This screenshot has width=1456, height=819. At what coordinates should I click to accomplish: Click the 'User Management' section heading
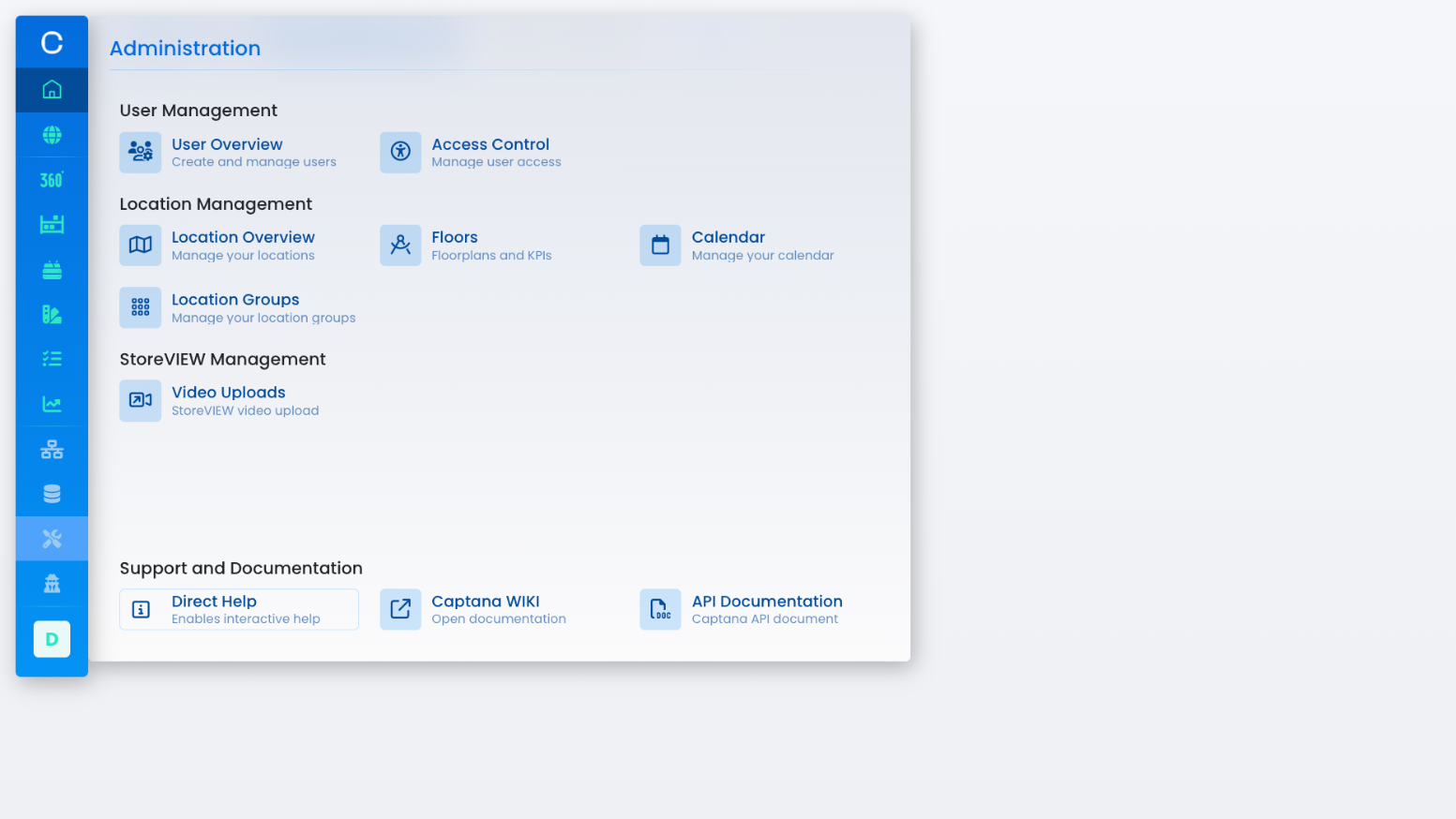199,111
